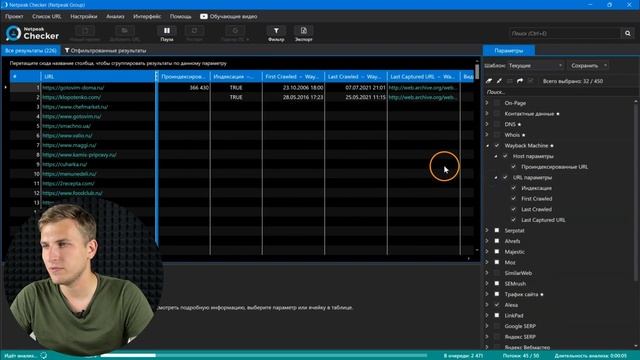Click the funnel icon on Отфильтрованные результаты
Viewport: 640px width, 360px height.
pos(67,51)
